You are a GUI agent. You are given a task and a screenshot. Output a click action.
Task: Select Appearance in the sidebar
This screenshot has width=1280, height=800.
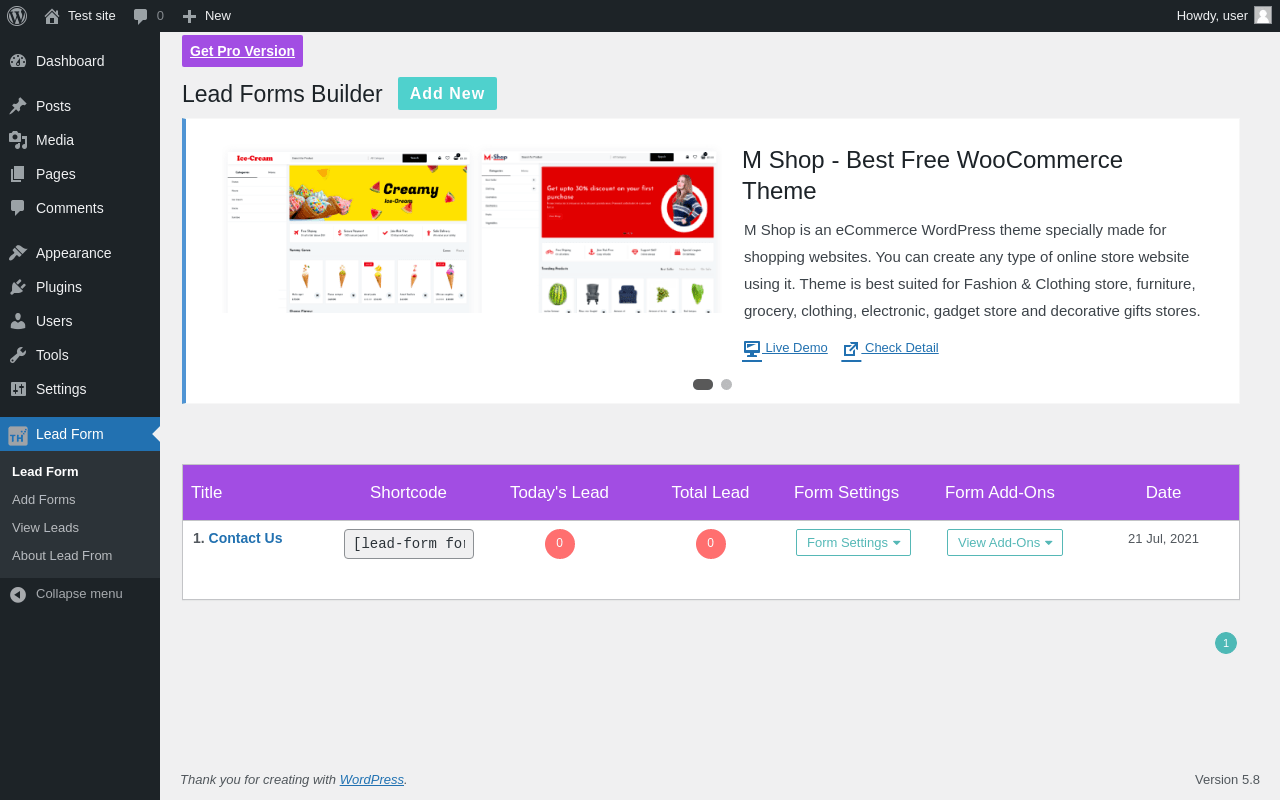coord(80,253)
